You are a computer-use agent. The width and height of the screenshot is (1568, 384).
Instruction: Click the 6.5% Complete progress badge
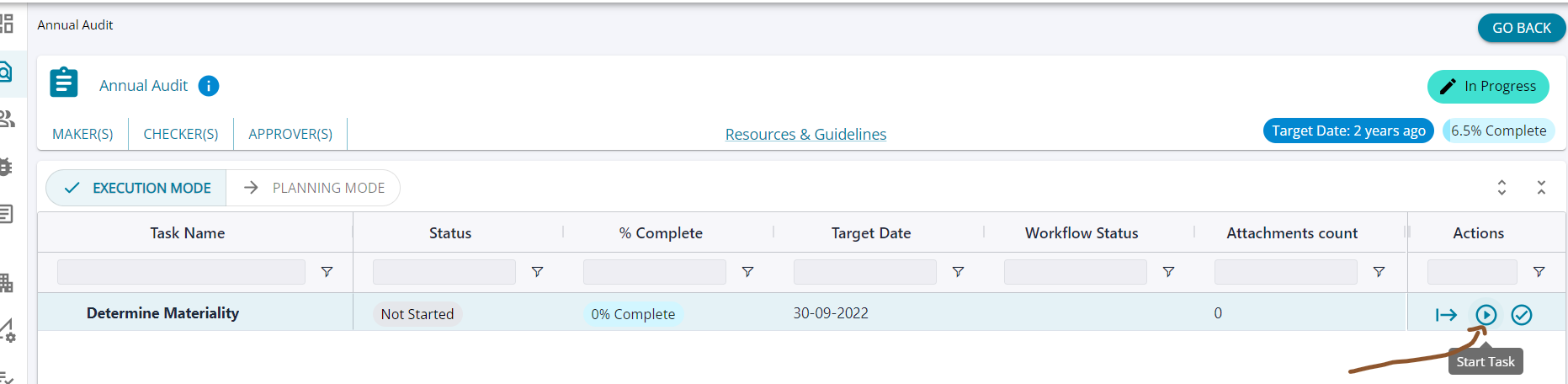pyautogui.click(x=1498, y=131)
